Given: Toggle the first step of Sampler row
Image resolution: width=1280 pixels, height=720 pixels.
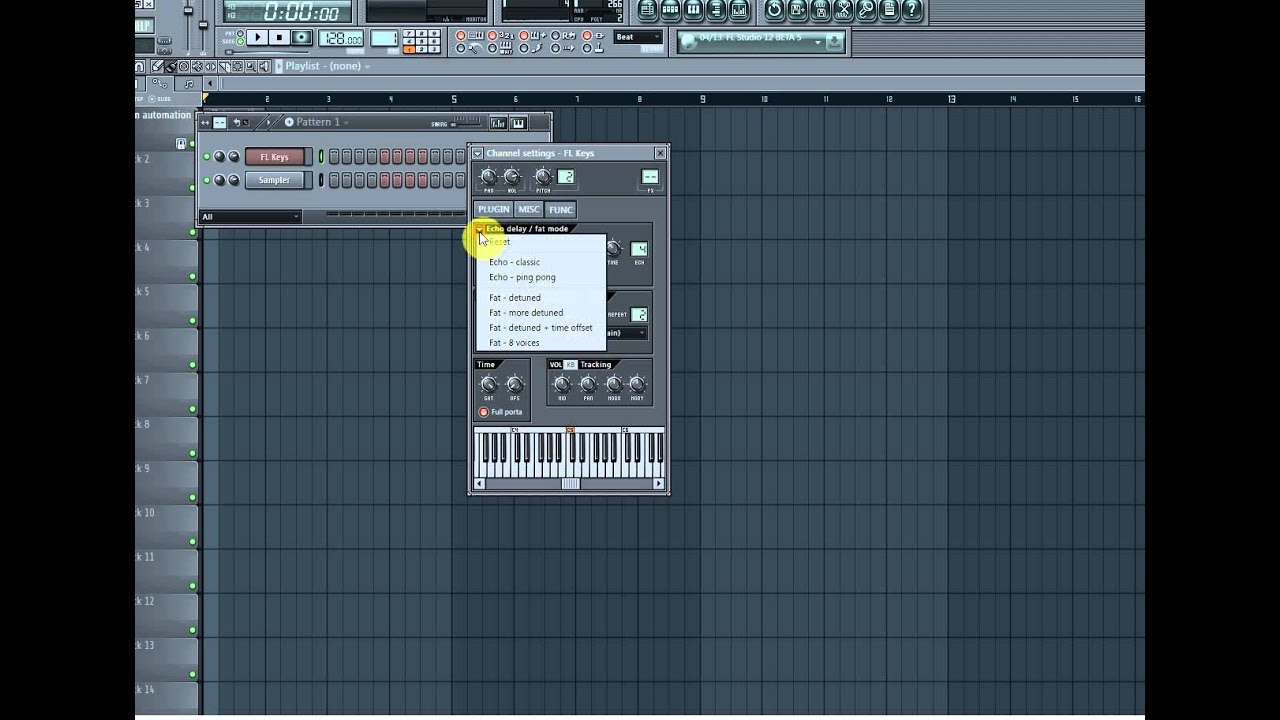Looking at the screenshot, I should click(x=334, y=180).
